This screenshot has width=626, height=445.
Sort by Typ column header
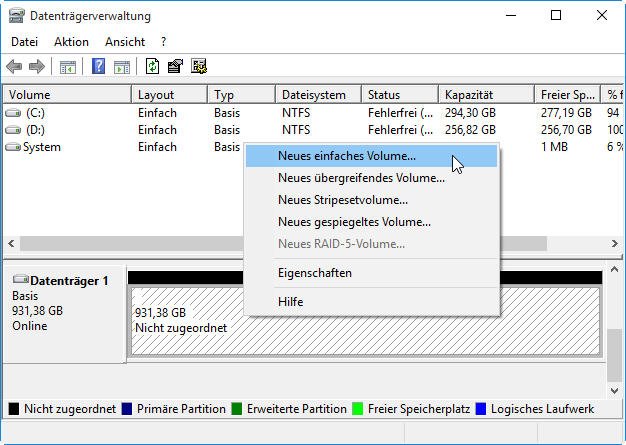(x=242, y=95)
